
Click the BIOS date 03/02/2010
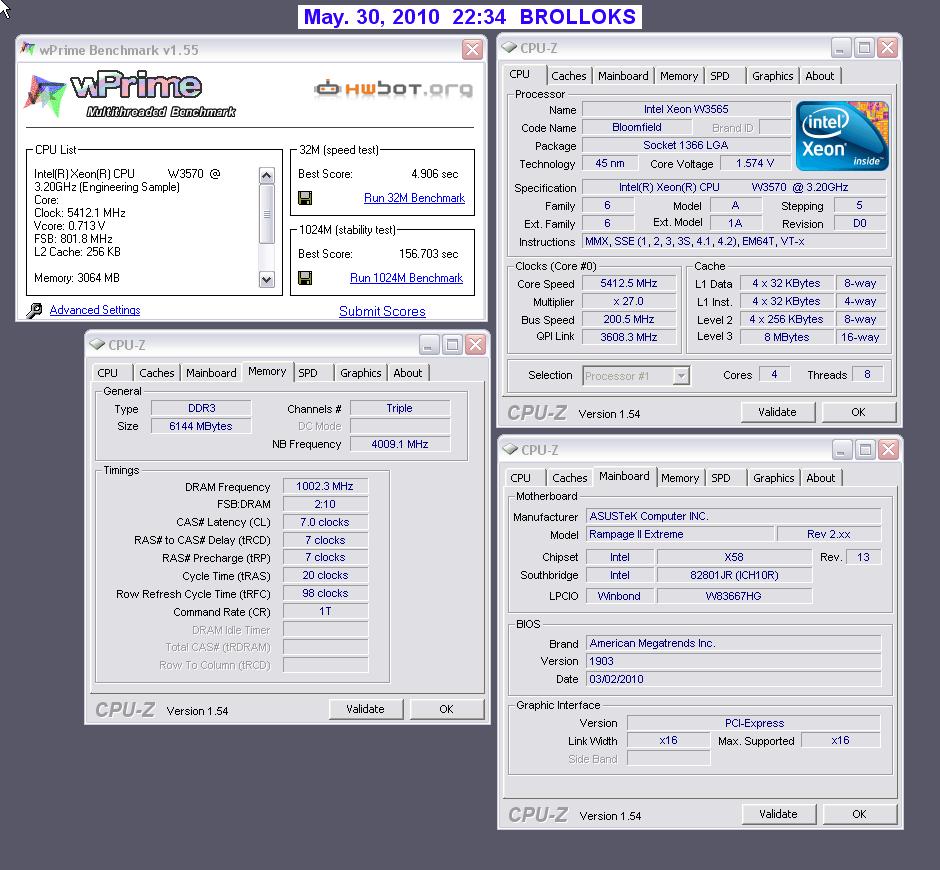(x=734, y=679)
